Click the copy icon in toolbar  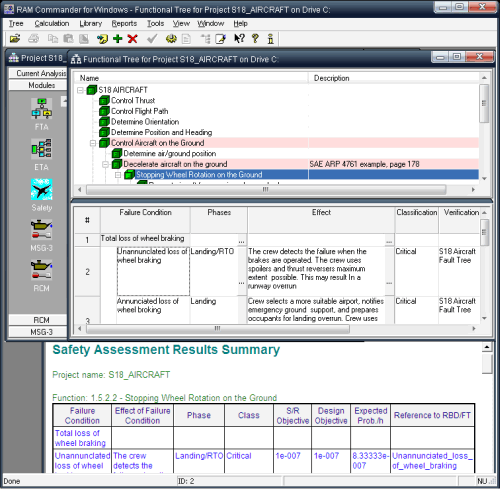(x=53, y=39)
